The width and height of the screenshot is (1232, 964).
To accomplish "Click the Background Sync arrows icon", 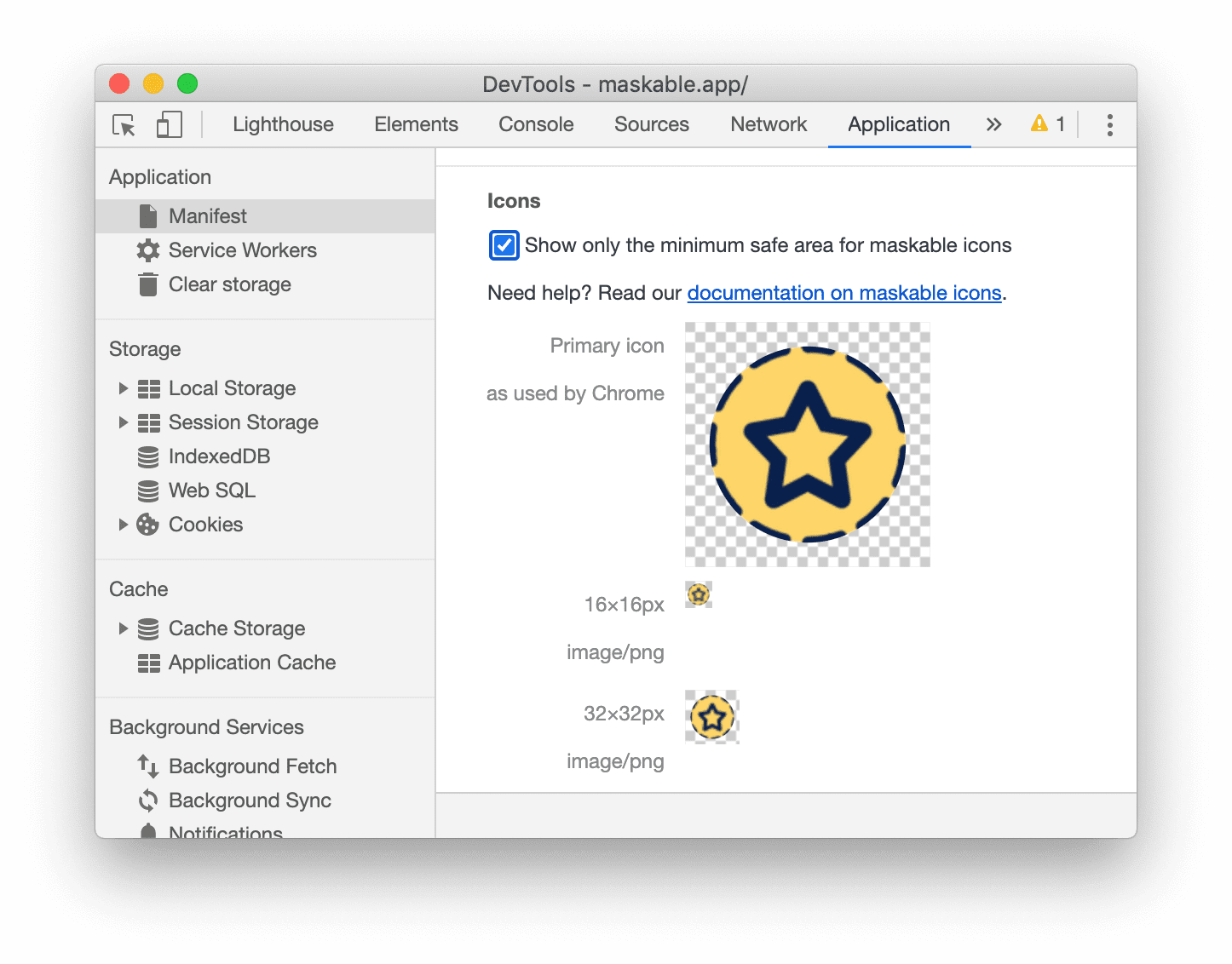I will (148, 800).
